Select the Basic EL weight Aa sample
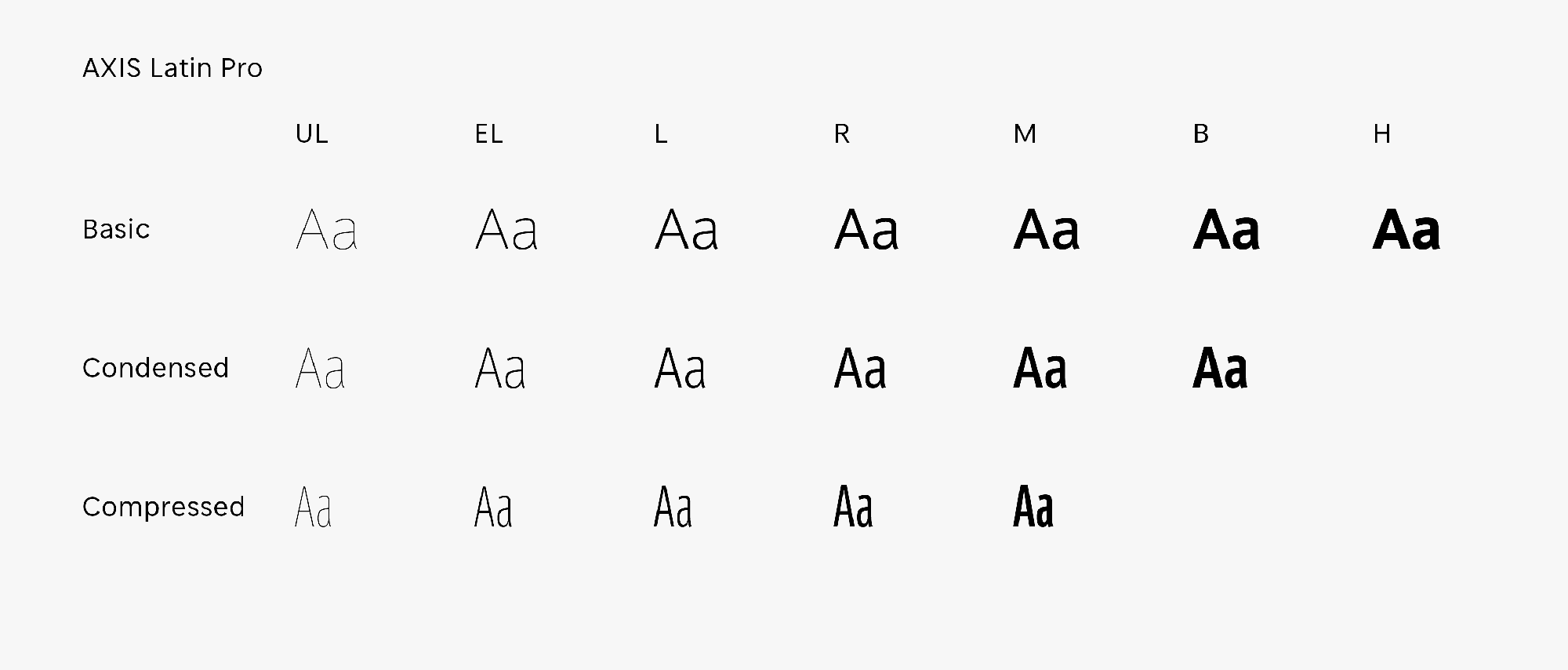The image size is (1568, 670). (506, 229)
